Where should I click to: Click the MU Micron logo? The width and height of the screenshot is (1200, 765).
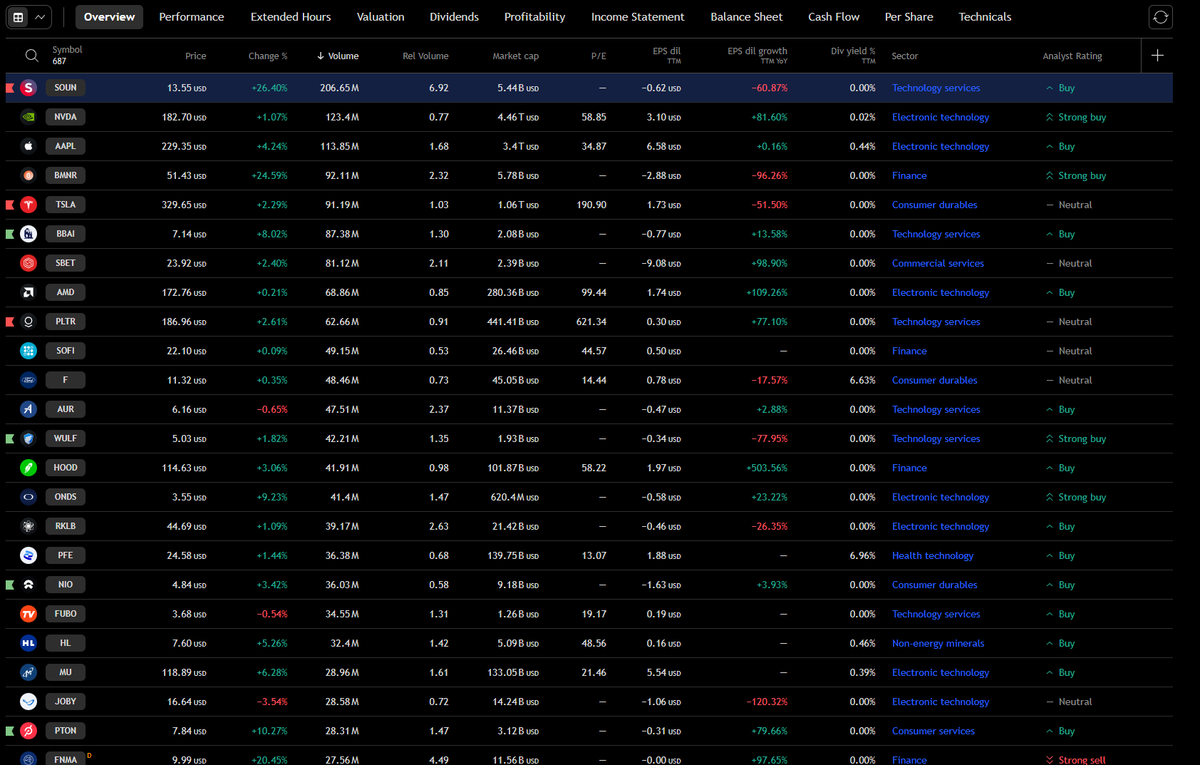(28, 672)
